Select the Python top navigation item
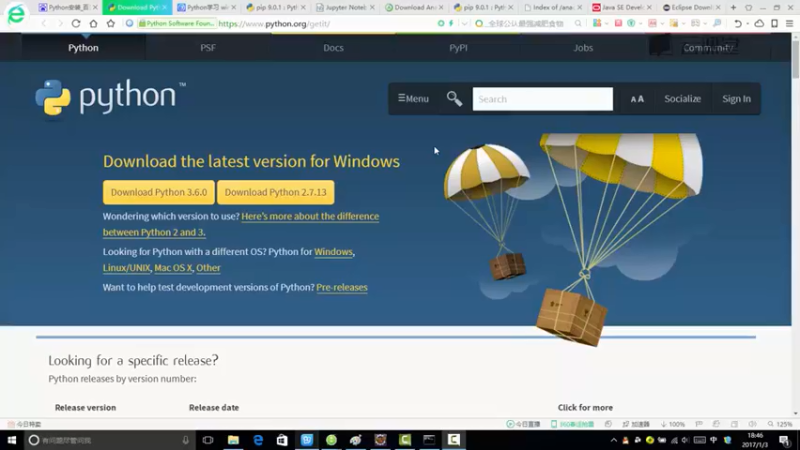Screen dimensions: 800x450 point(83,47)
